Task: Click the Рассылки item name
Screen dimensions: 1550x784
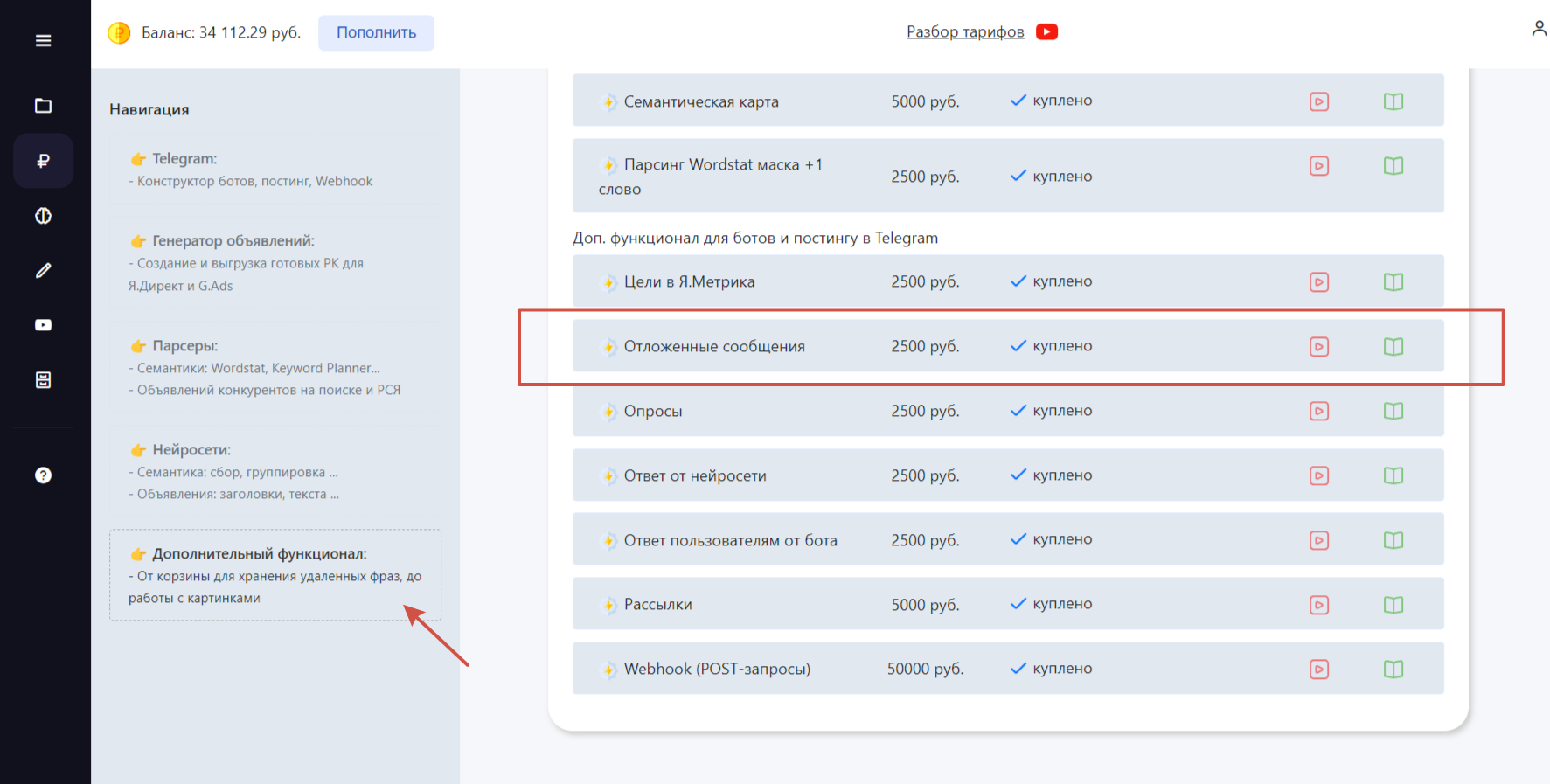Action: point(658,605)
